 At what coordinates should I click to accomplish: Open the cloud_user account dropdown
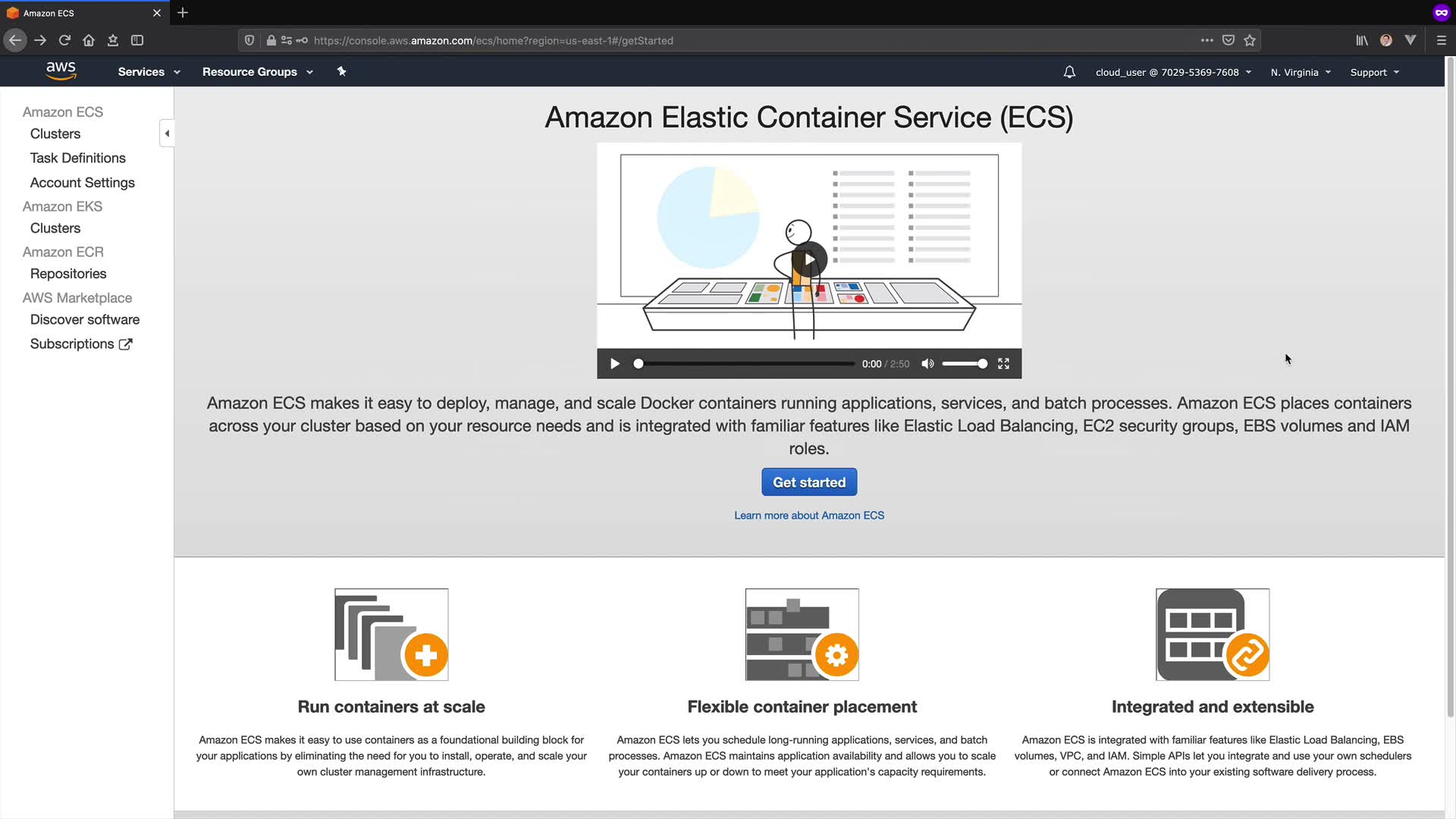pyautogui.click(x=1172, y=73)
